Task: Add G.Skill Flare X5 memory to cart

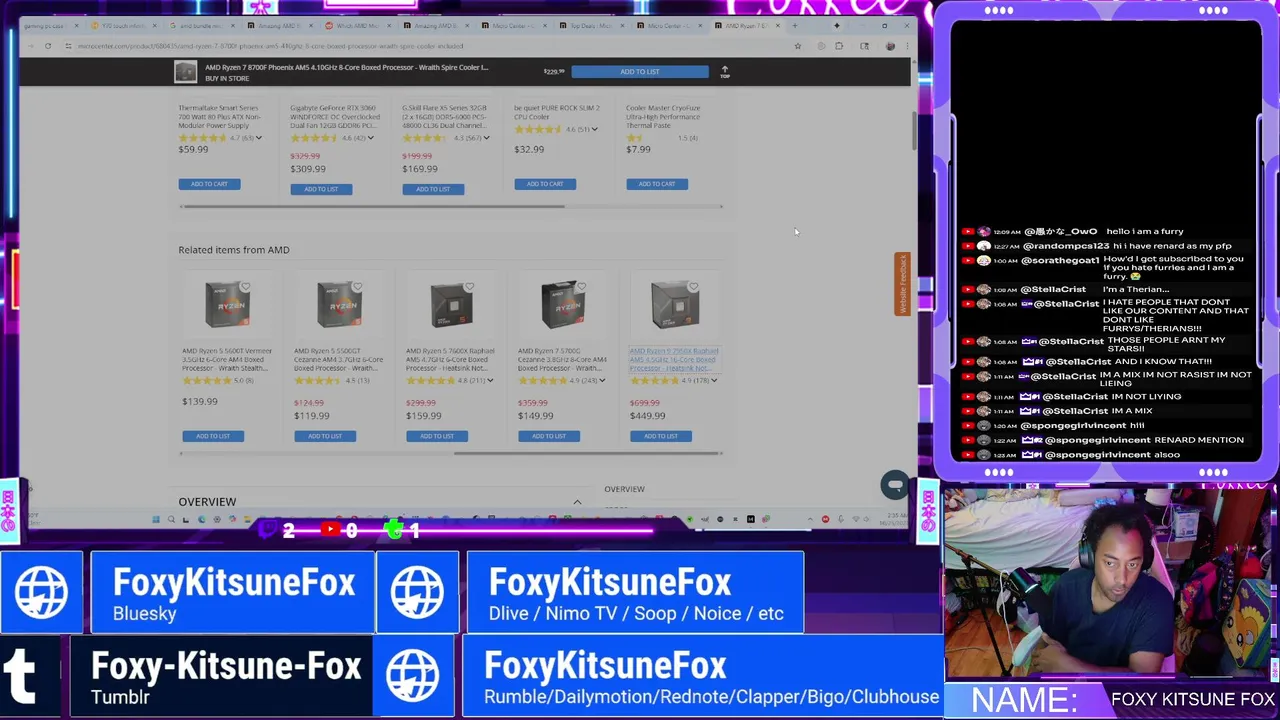Action: click(x=433, y=189)
